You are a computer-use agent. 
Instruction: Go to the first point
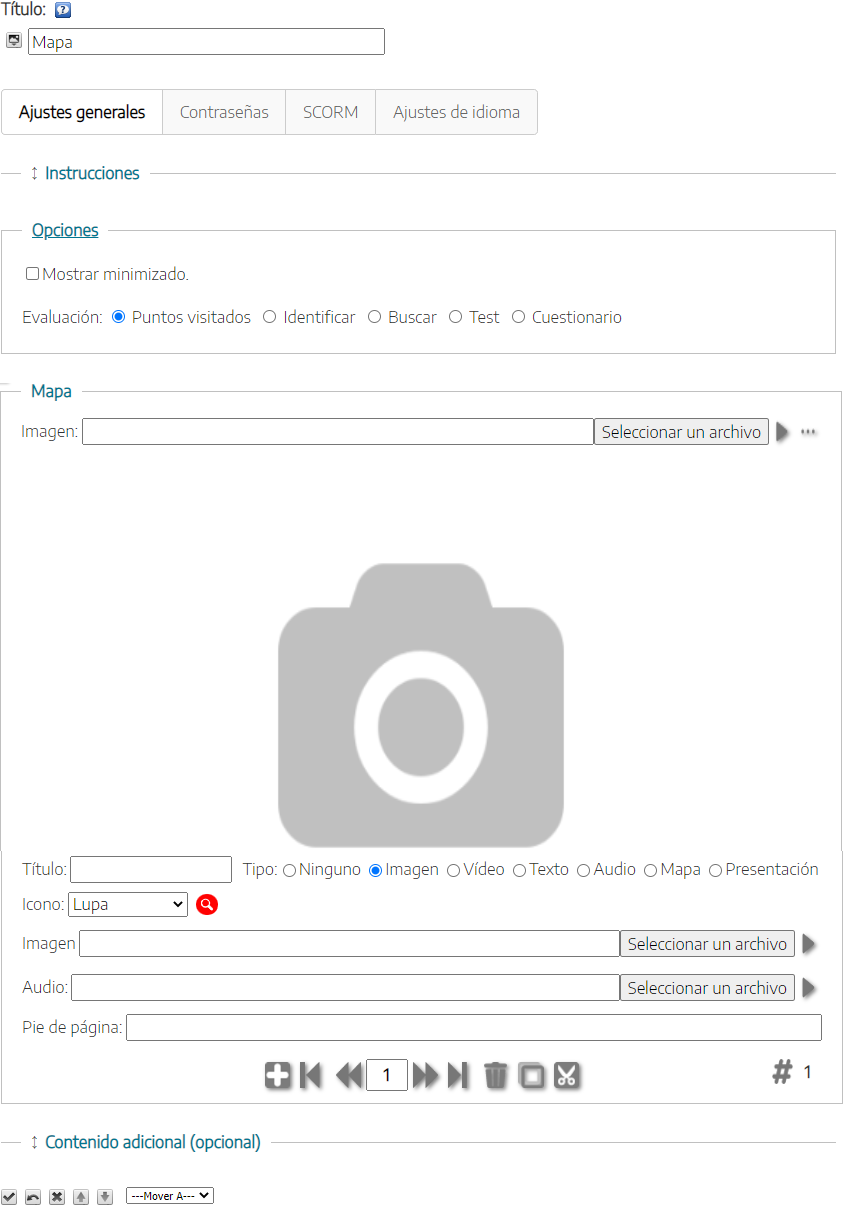coord(311,1075)
